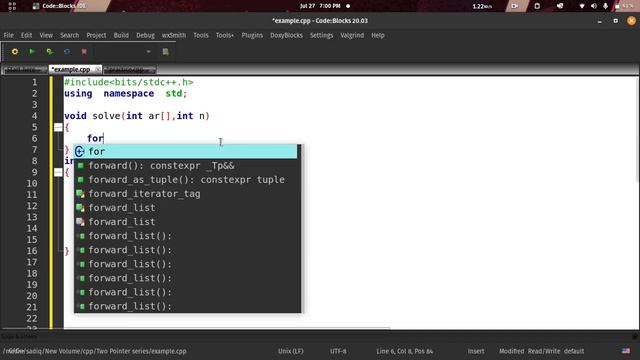Collapse the fold marker on line 9
Image resolution: width=640 pixels, height=360 pixels.
pyautogui.click(x=58, y=172)
